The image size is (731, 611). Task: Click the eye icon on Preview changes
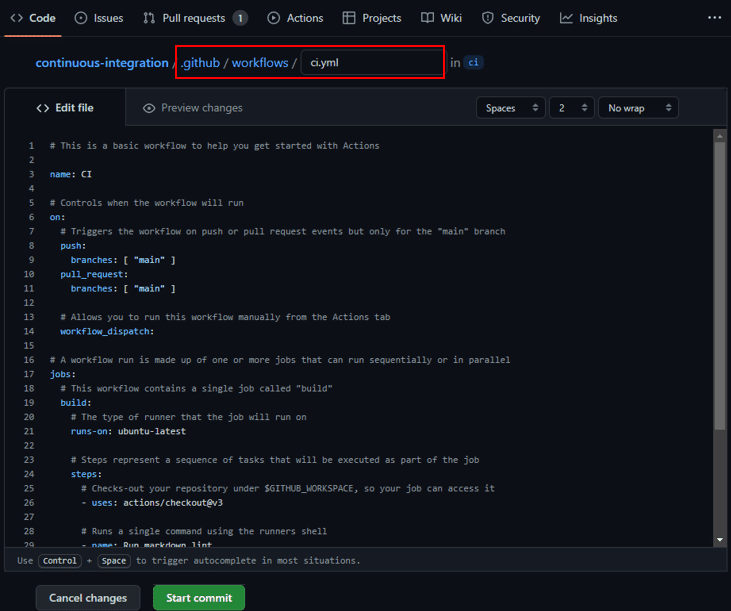[x=149, y=108]
